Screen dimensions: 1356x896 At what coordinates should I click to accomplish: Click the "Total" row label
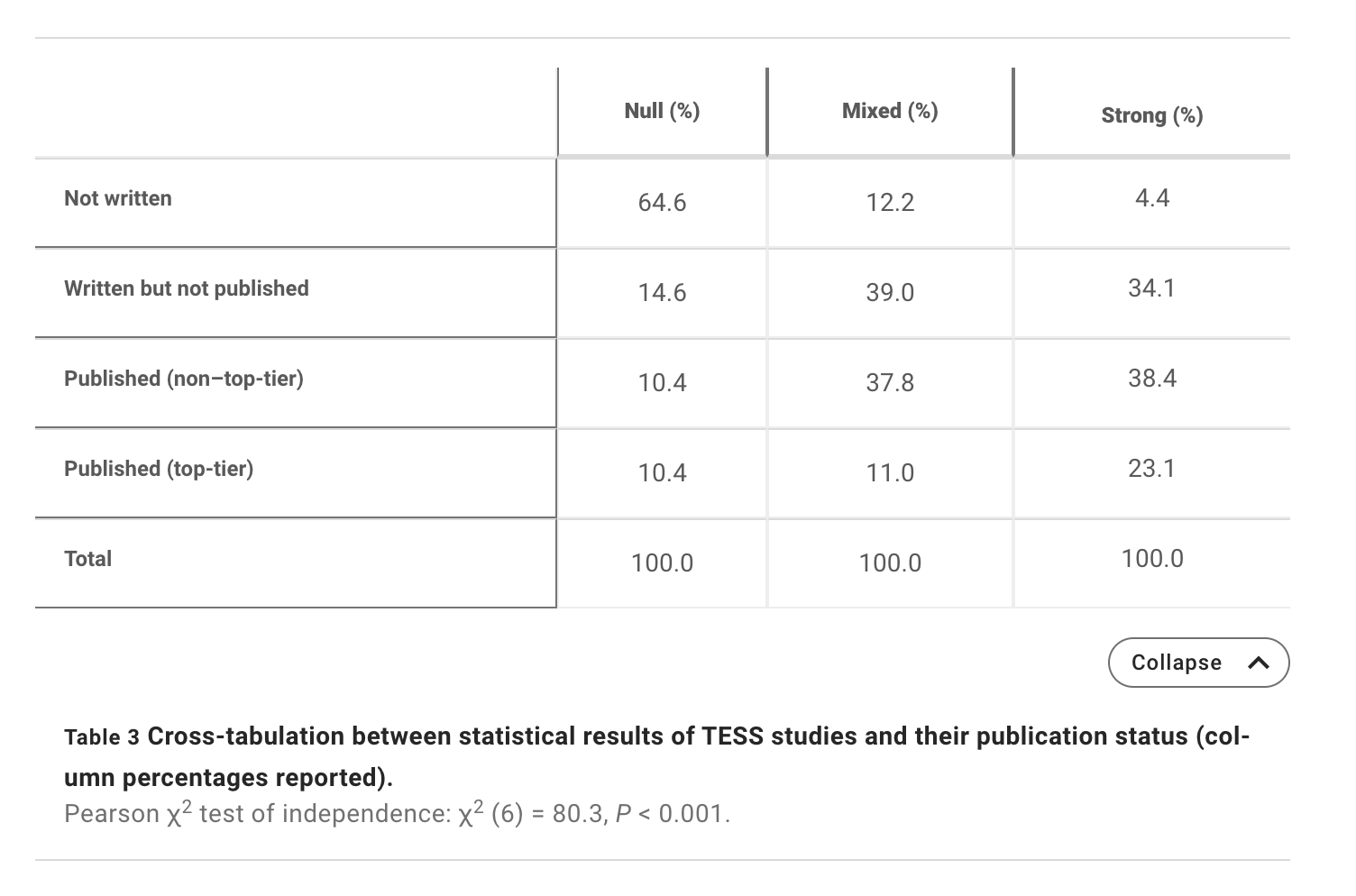click(88, 559)
